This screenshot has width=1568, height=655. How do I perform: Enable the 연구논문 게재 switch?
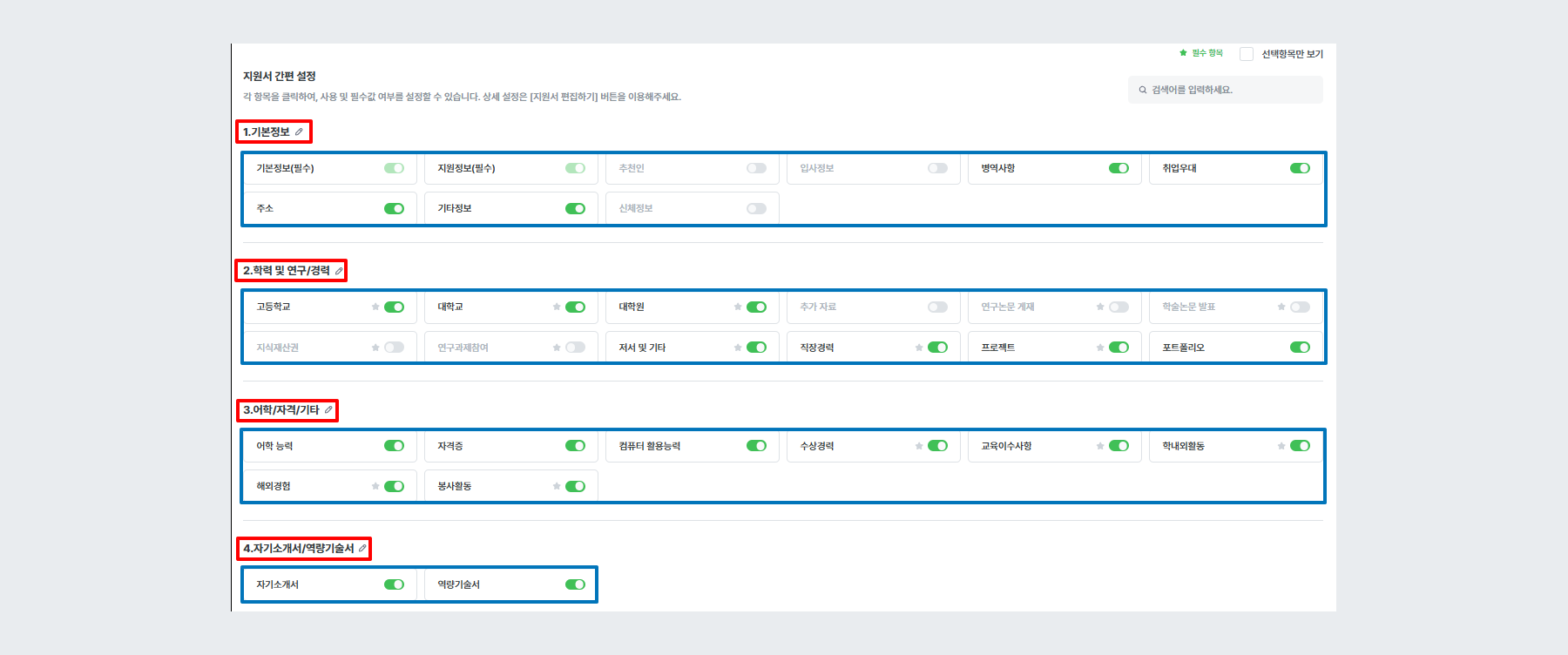click(1119, 307)
